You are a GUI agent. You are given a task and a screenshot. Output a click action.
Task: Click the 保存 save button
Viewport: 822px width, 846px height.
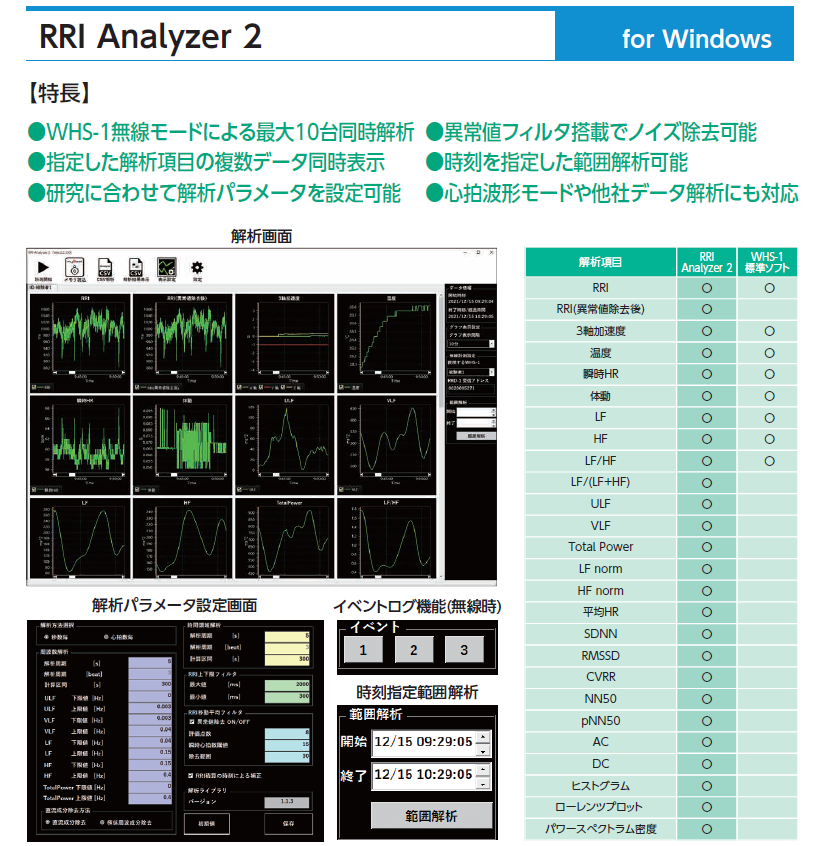287,823
